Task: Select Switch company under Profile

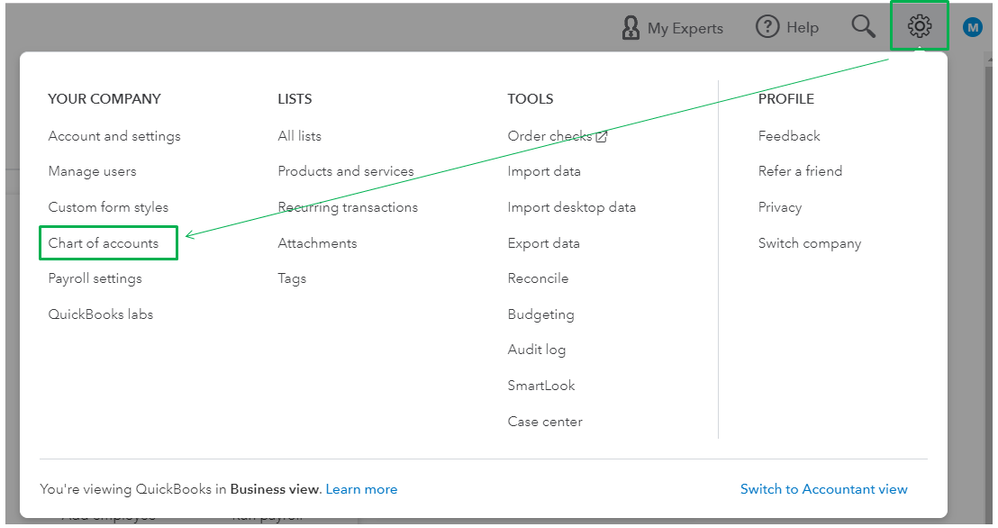Action: pos(809,243)
